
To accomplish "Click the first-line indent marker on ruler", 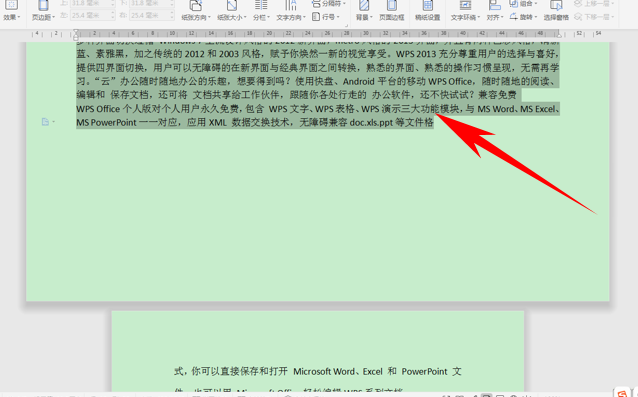I will (76, 31).
